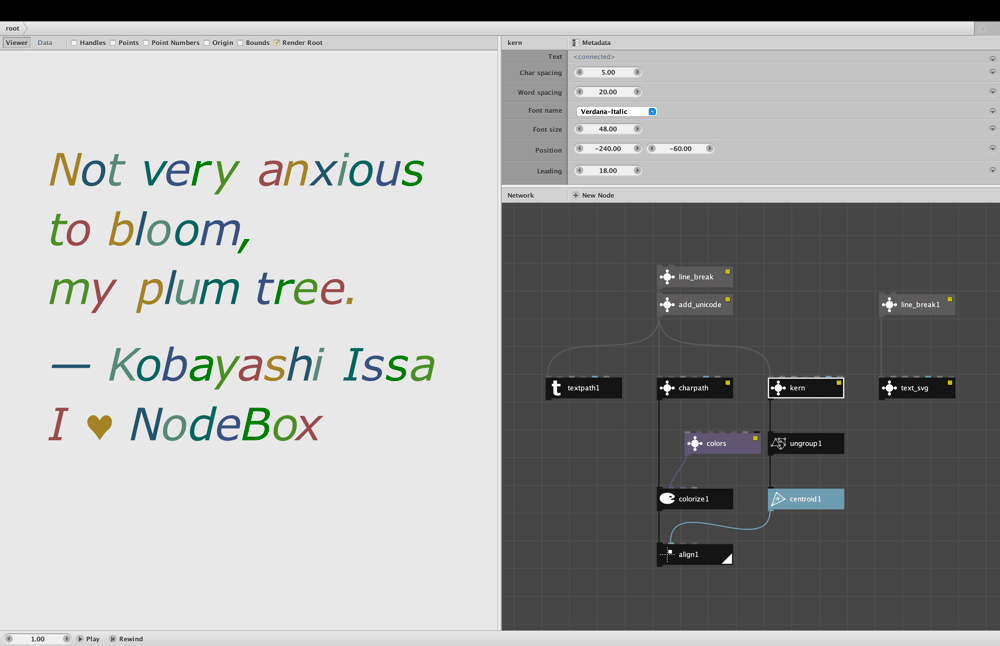Open the Font name dropdown
Viewport: 1000px width, 646px height.
617,112
